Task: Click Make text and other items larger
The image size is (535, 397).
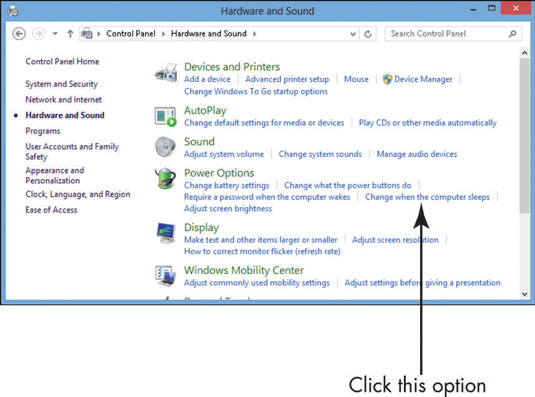Action: [x=261, y=240]
